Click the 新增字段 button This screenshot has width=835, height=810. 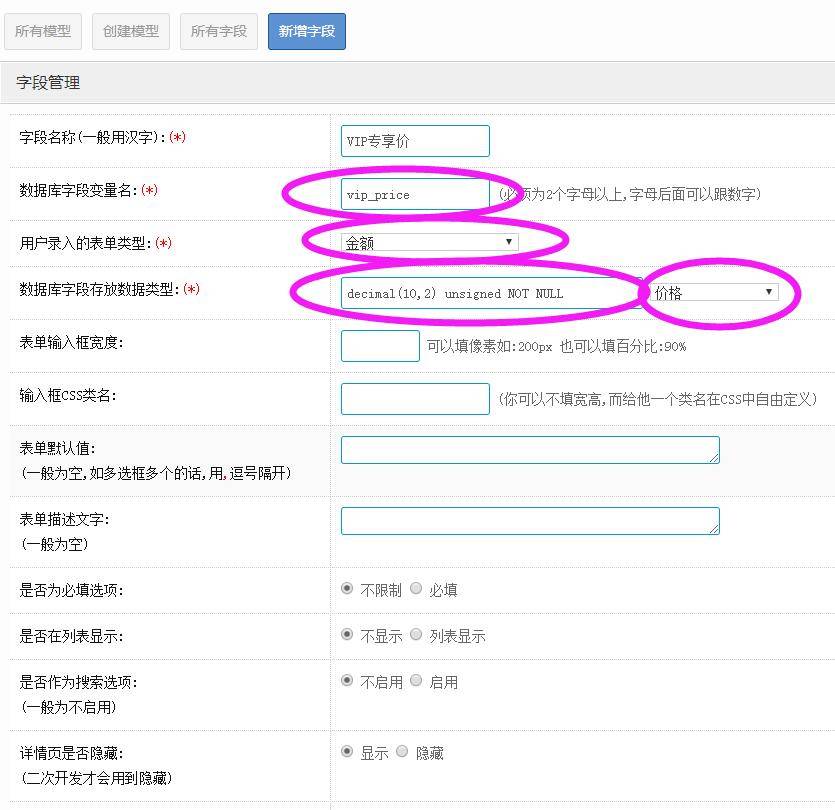pos(307,31)
